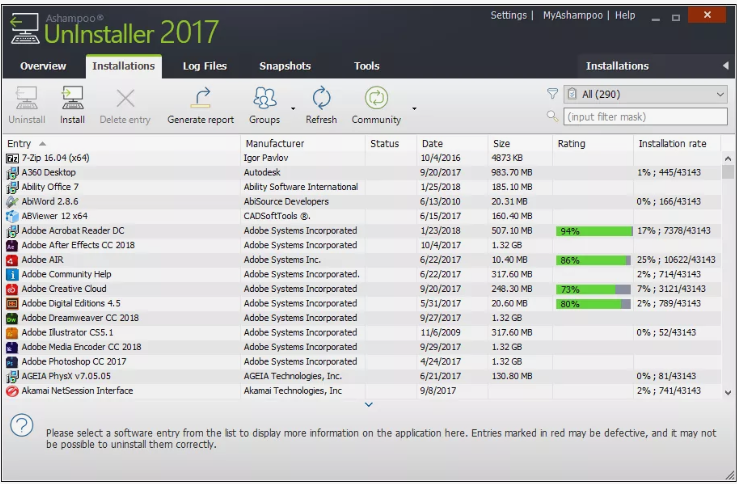Click the Uninstall toolbar icon
This screenshot has width=737, height=484.
[x=26, y=98]
